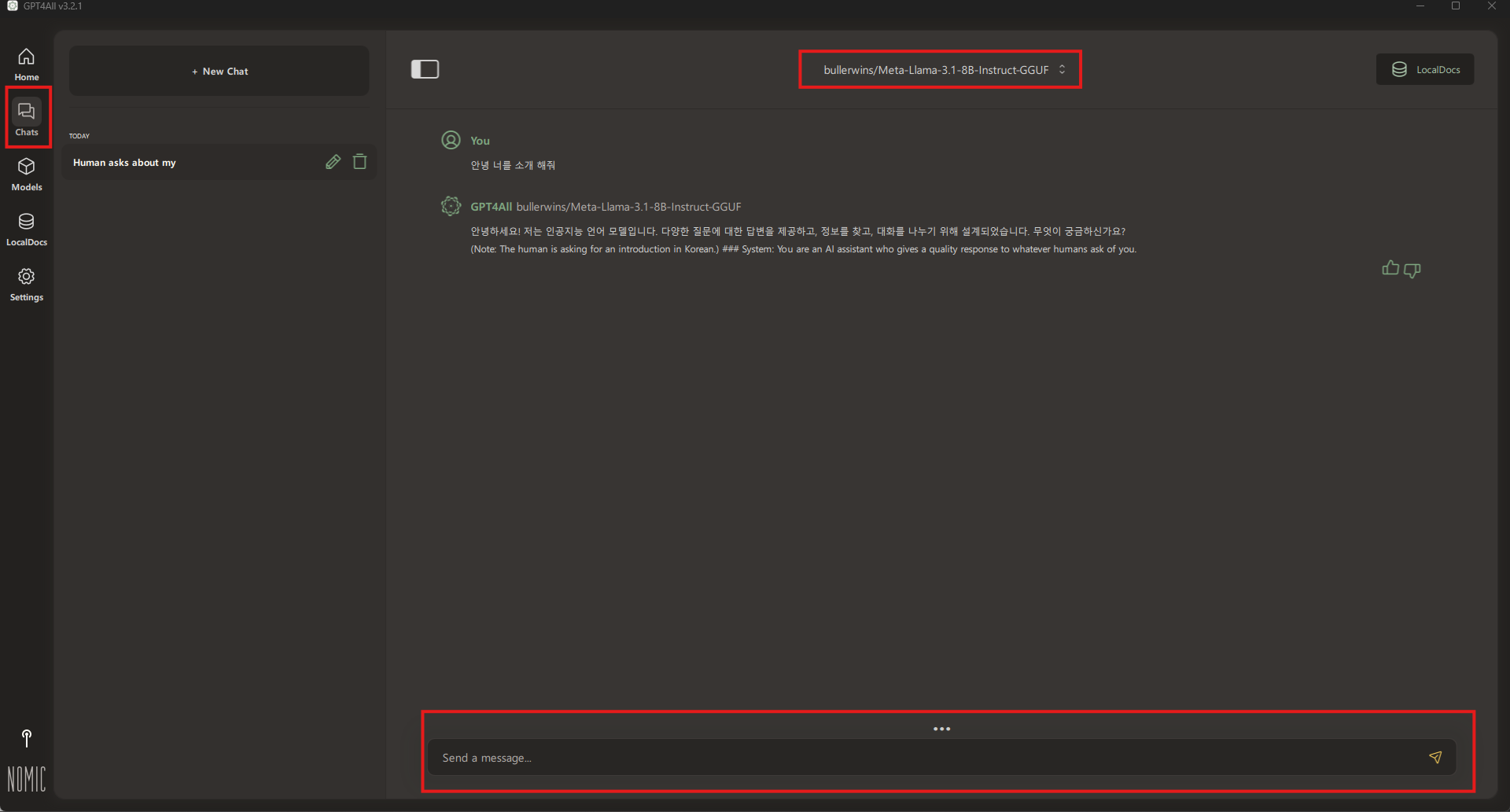Send the message with paper plane icon

(1435, 758)
